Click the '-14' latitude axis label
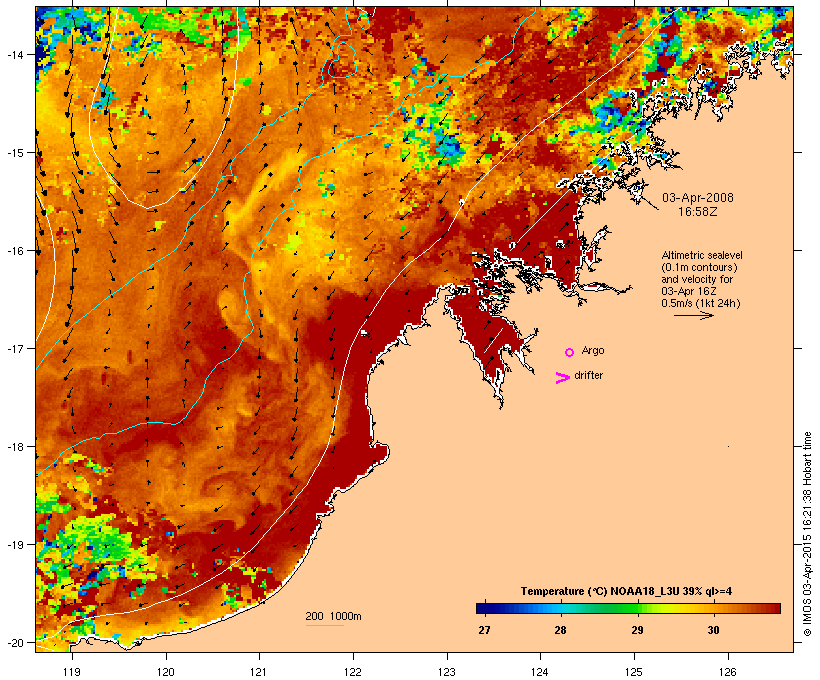This screenshot has width=820, height=680. (14, 54)
